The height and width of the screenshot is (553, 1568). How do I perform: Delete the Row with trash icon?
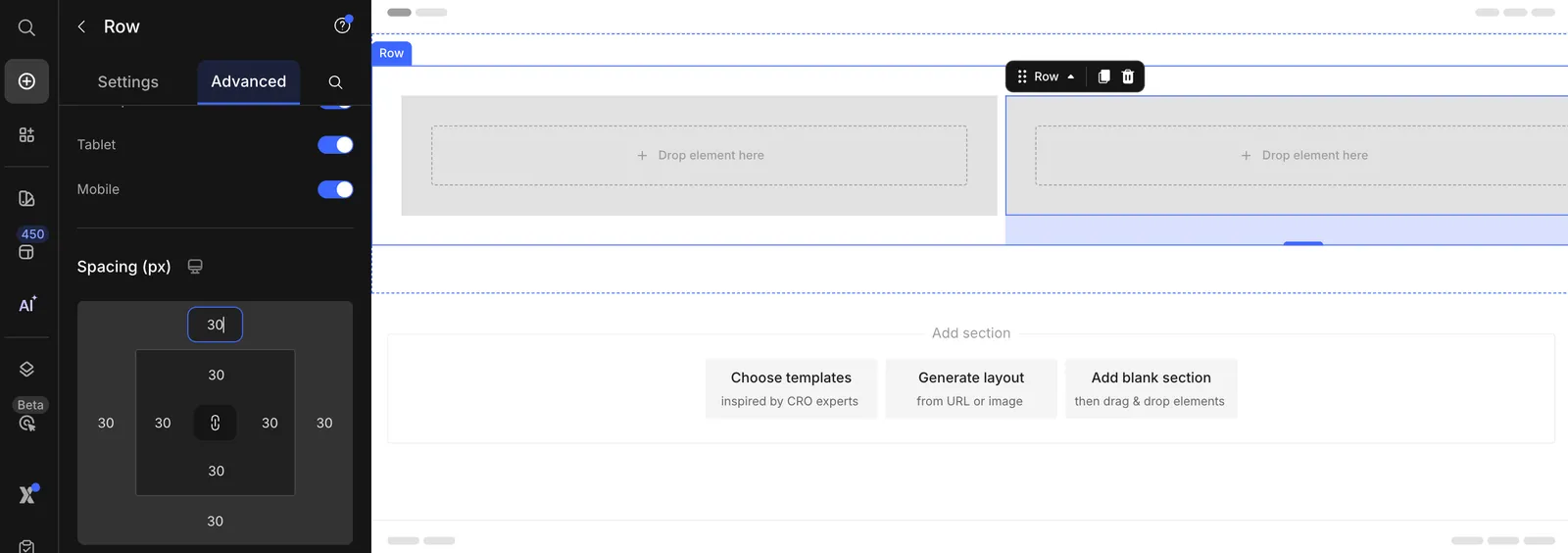point(1128,76)
